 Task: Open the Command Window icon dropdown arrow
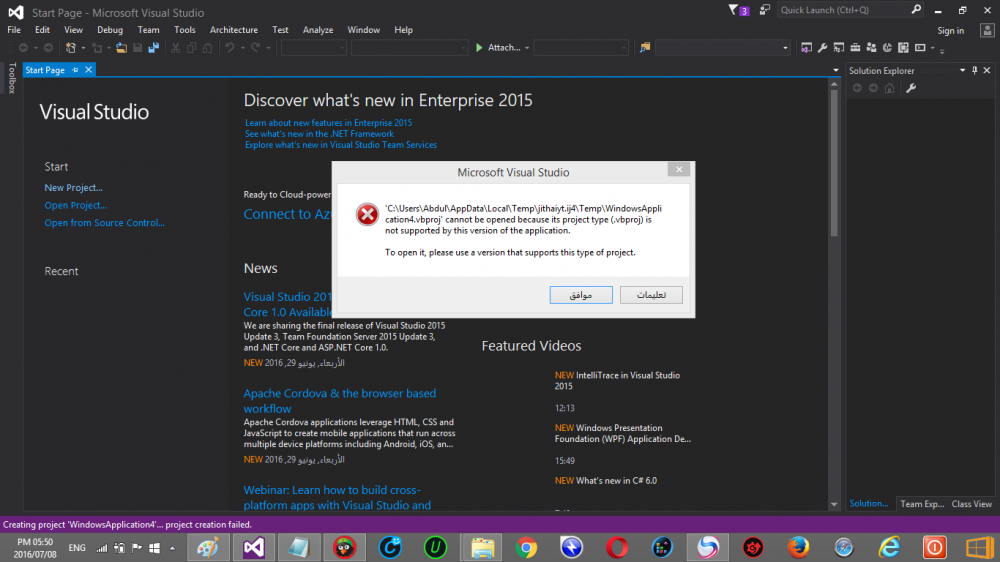coord(932,48)
